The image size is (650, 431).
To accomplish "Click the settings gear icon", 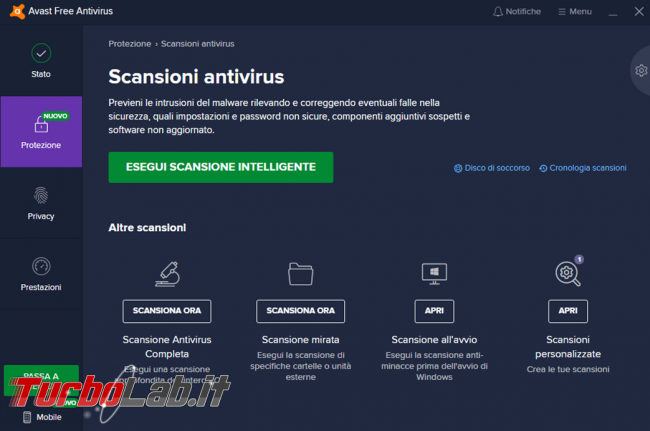I will 641,70.
